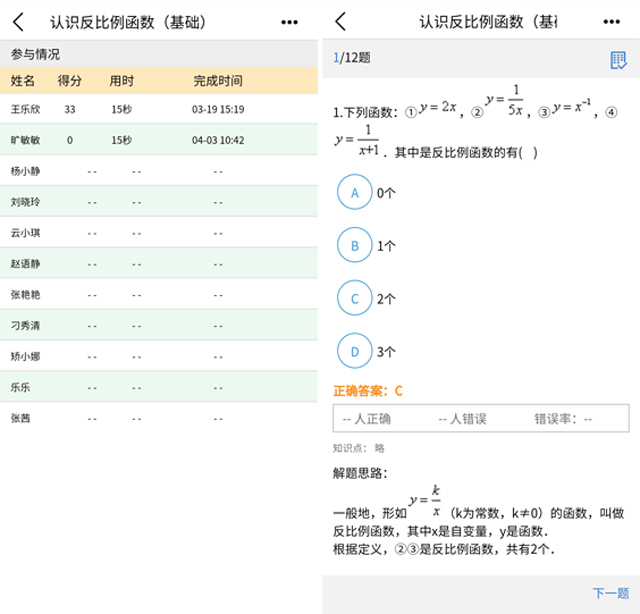Select option D, 3个
The width and height of the screenshot is (640, 614).
pyautogui.click(x=354, y=351)
